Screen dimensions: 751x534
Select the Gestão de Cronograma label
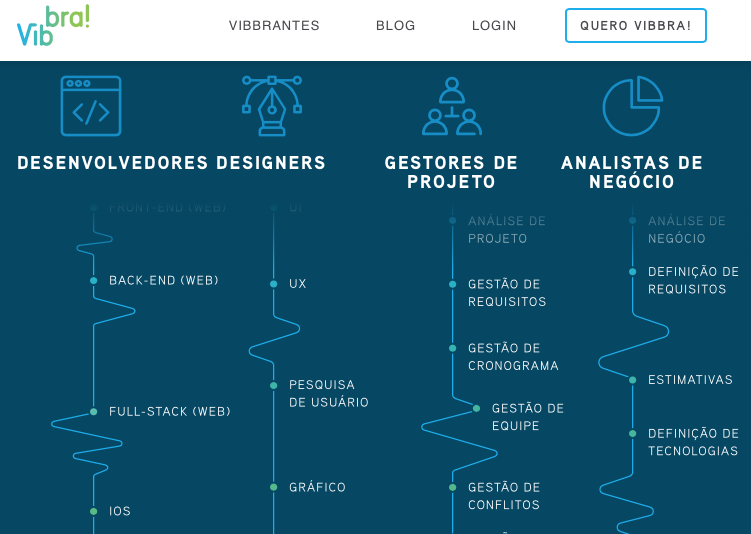[513, 357]
